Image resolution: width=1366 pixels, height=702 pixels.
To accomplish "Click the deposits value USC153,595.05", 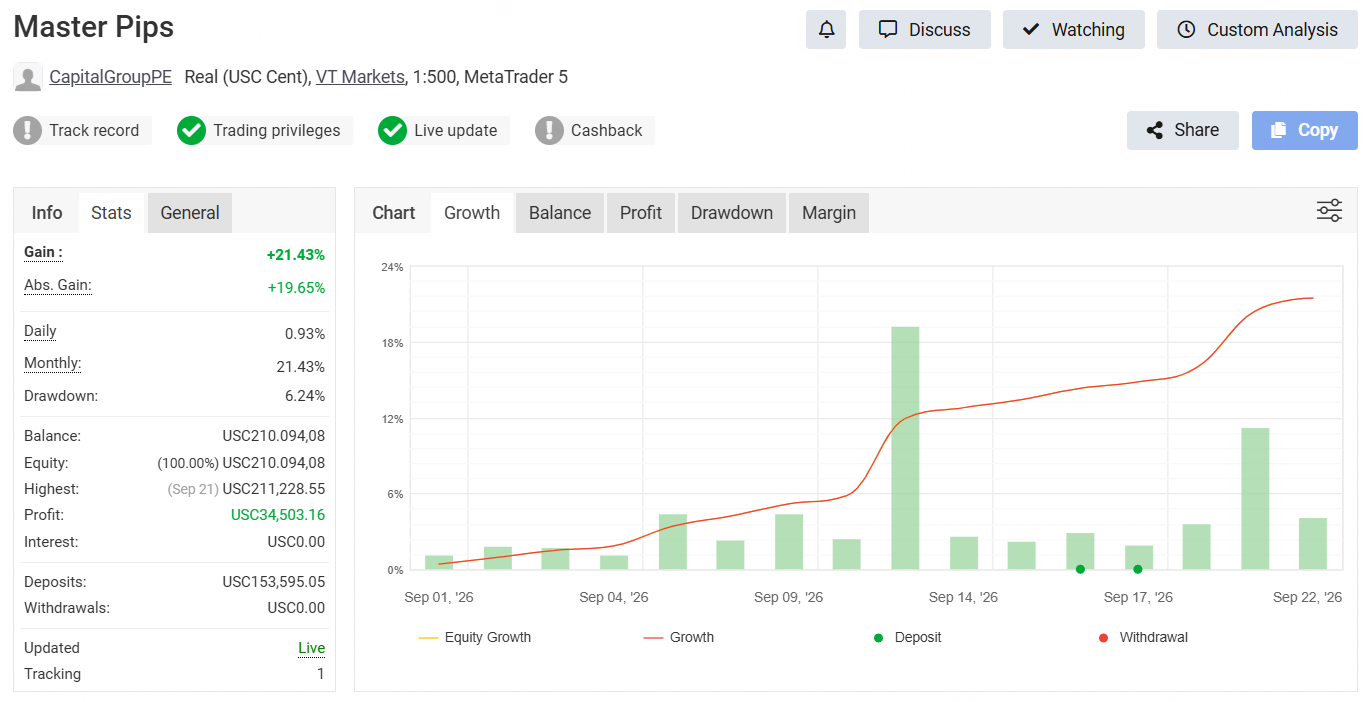I will click(x=274, y=582).
